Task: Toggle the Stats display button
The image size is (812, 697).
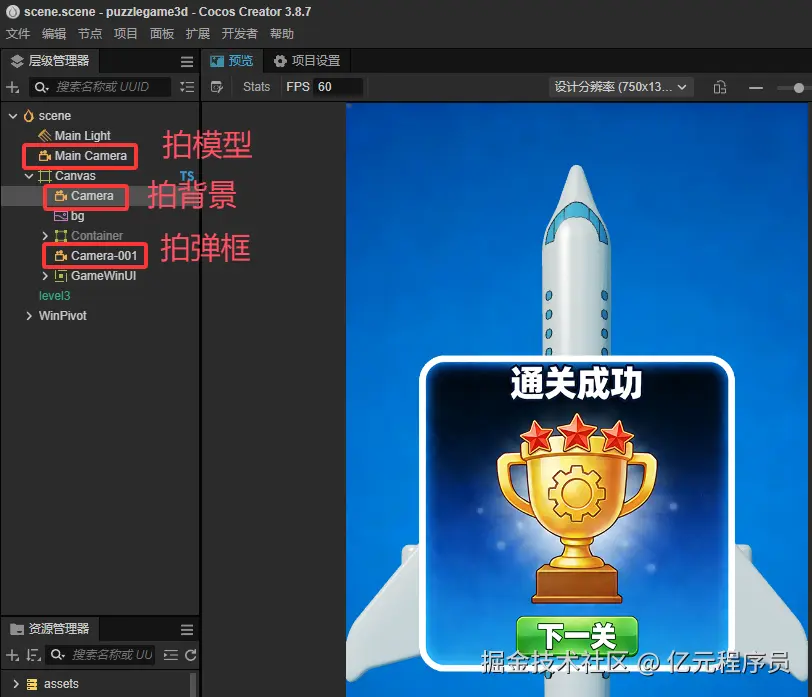Action: [x=256, y=87]
